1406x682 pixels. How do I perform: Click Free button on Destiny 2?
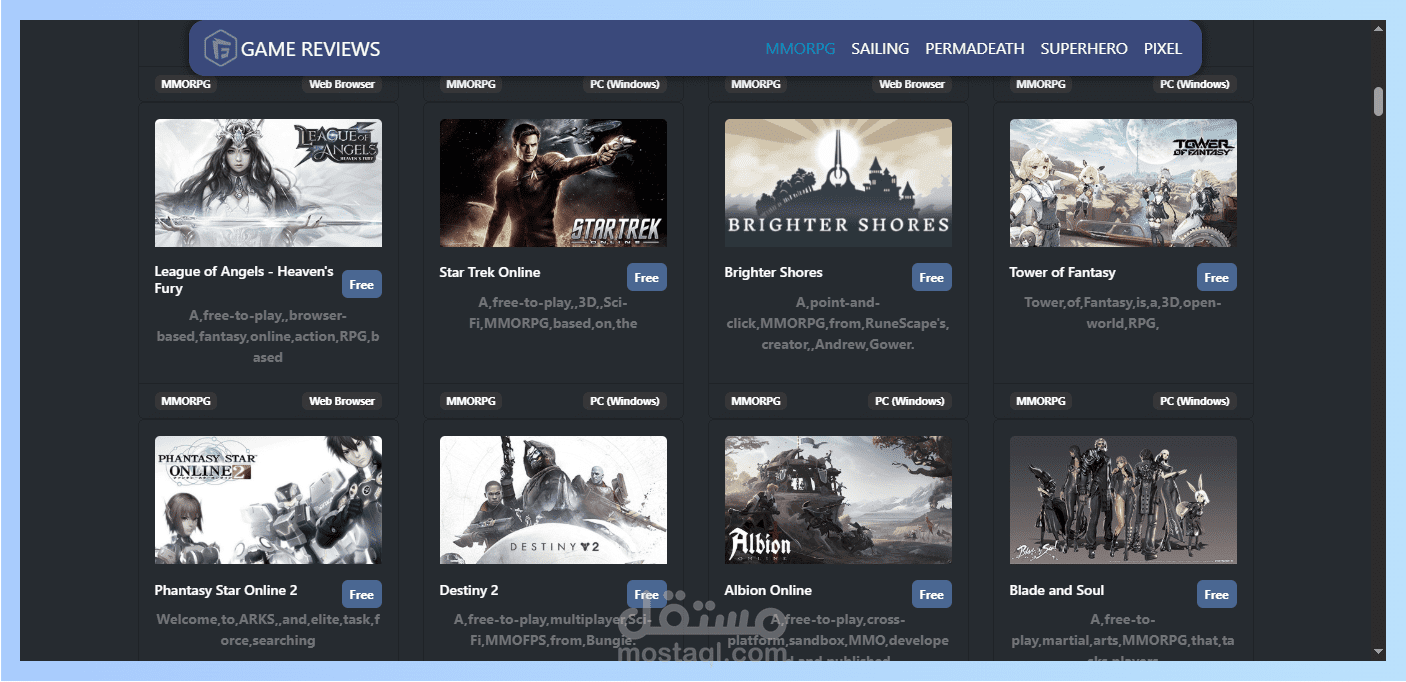pyautogui.click(x=647, y=595)
